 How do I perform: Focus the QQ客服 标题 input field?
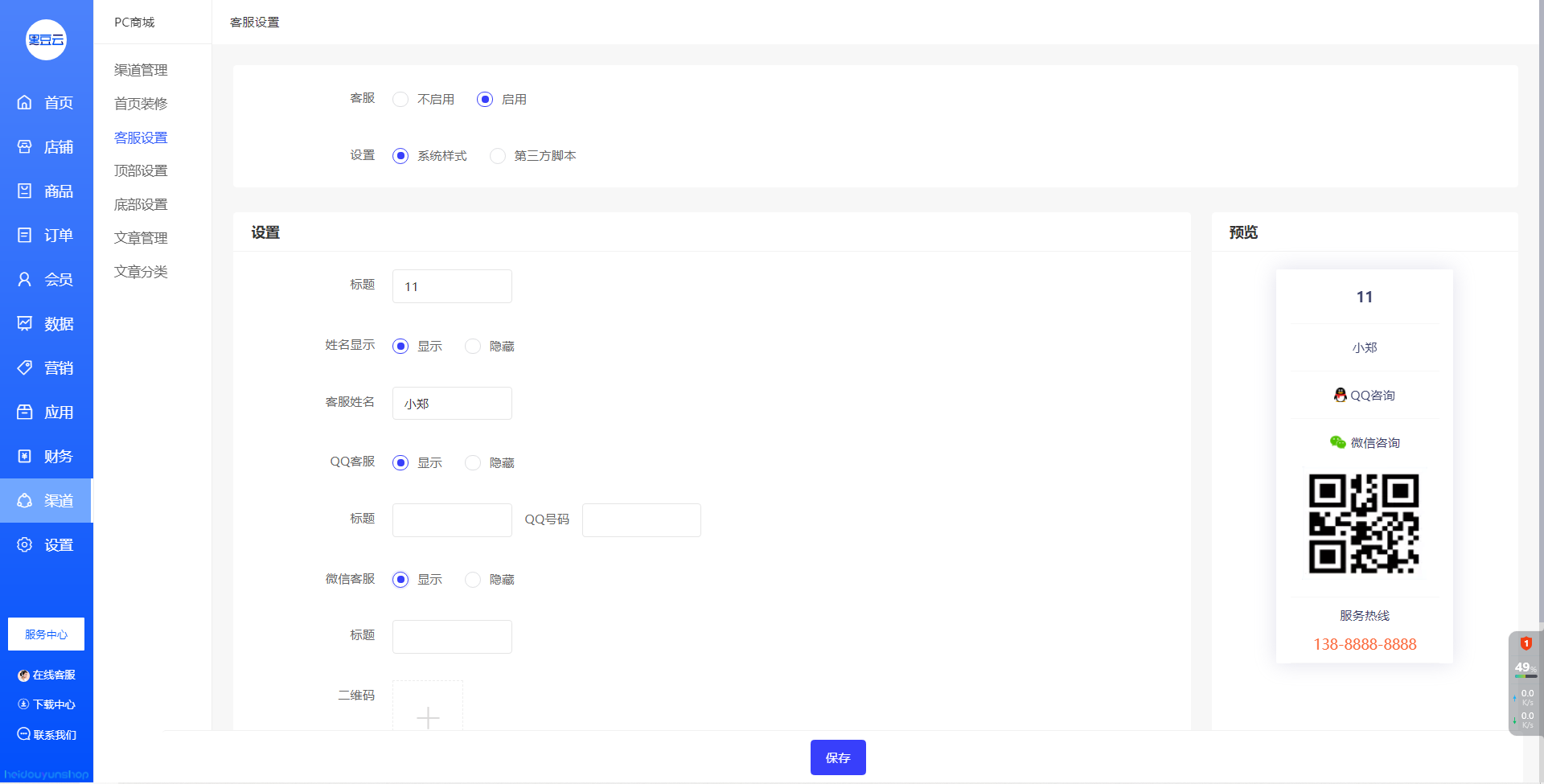[452, 520]
